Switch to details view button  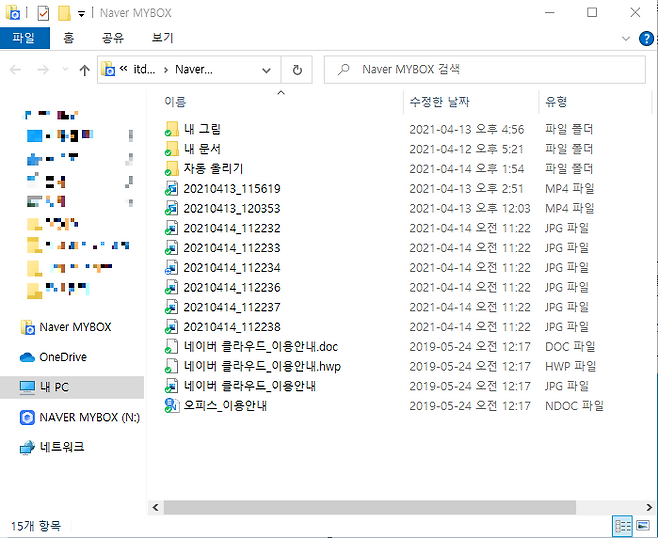[x=622, y=526]
